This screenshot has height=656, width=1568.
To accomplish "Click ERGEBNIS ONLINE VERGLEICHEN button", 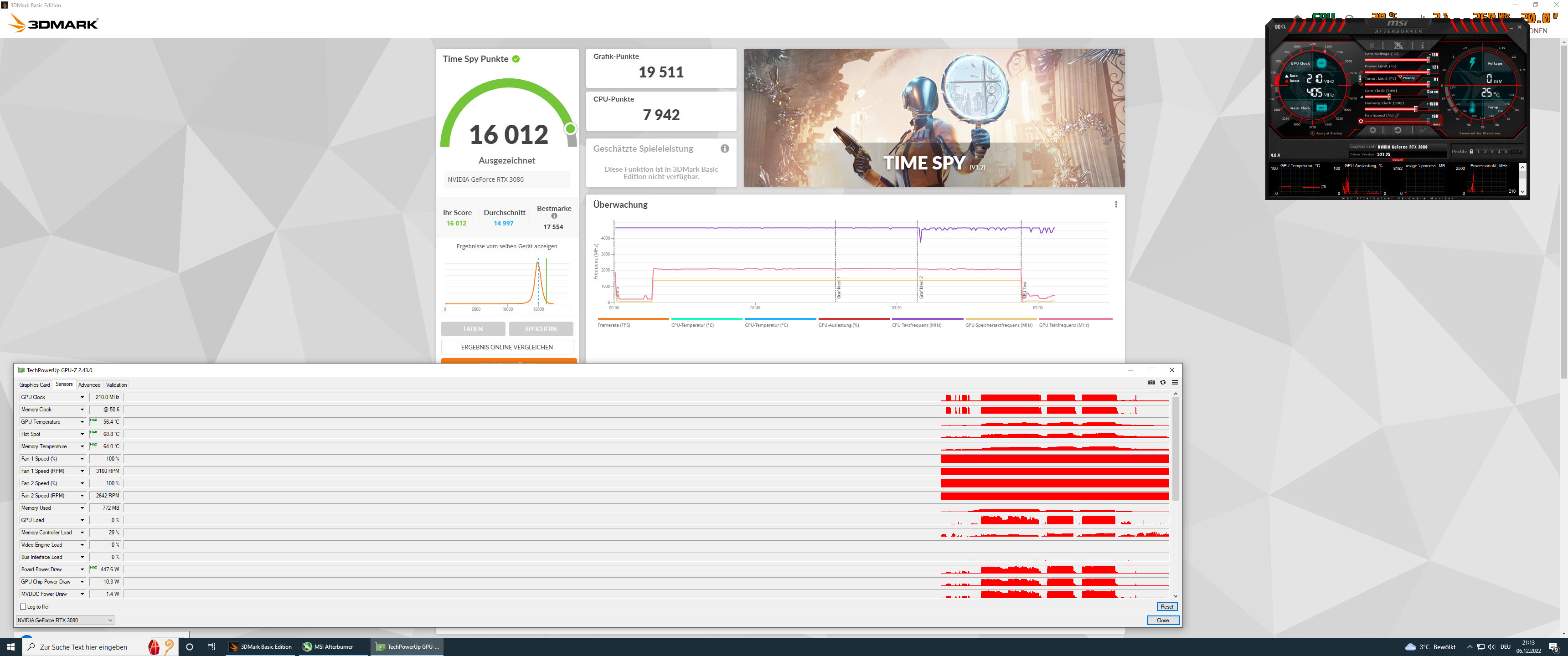I will coord(506,347).
